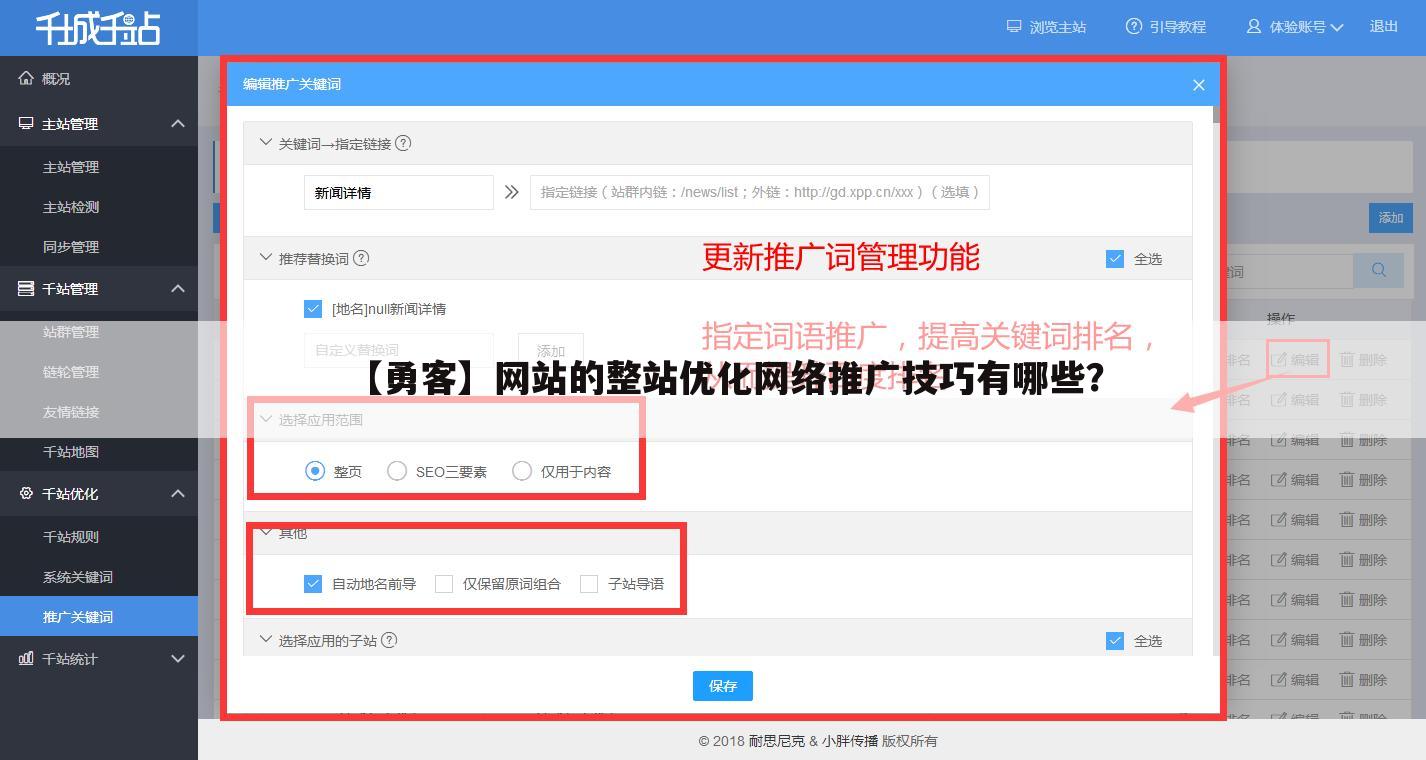Collapse the 选择应用的子站 section

[x=265, y=640]
